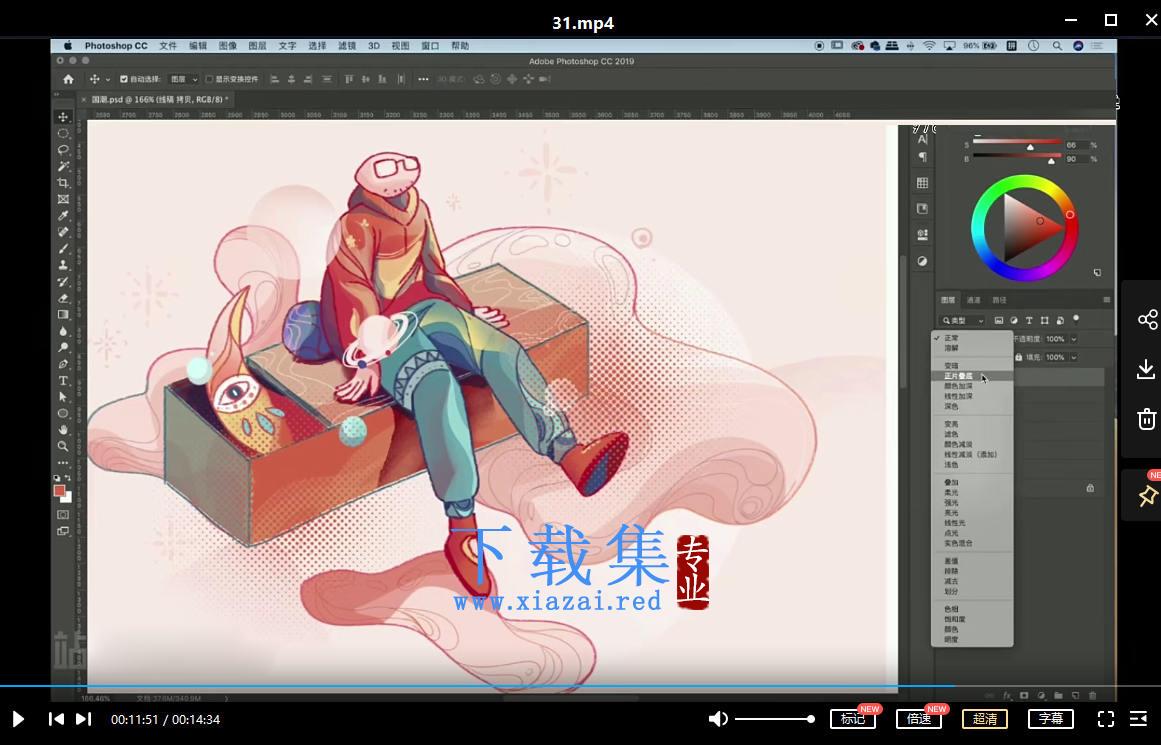Viewport: 1161px width, 745px height.
Task: Enter fullscreen mode in video player
Action: tap(1105, 719)
